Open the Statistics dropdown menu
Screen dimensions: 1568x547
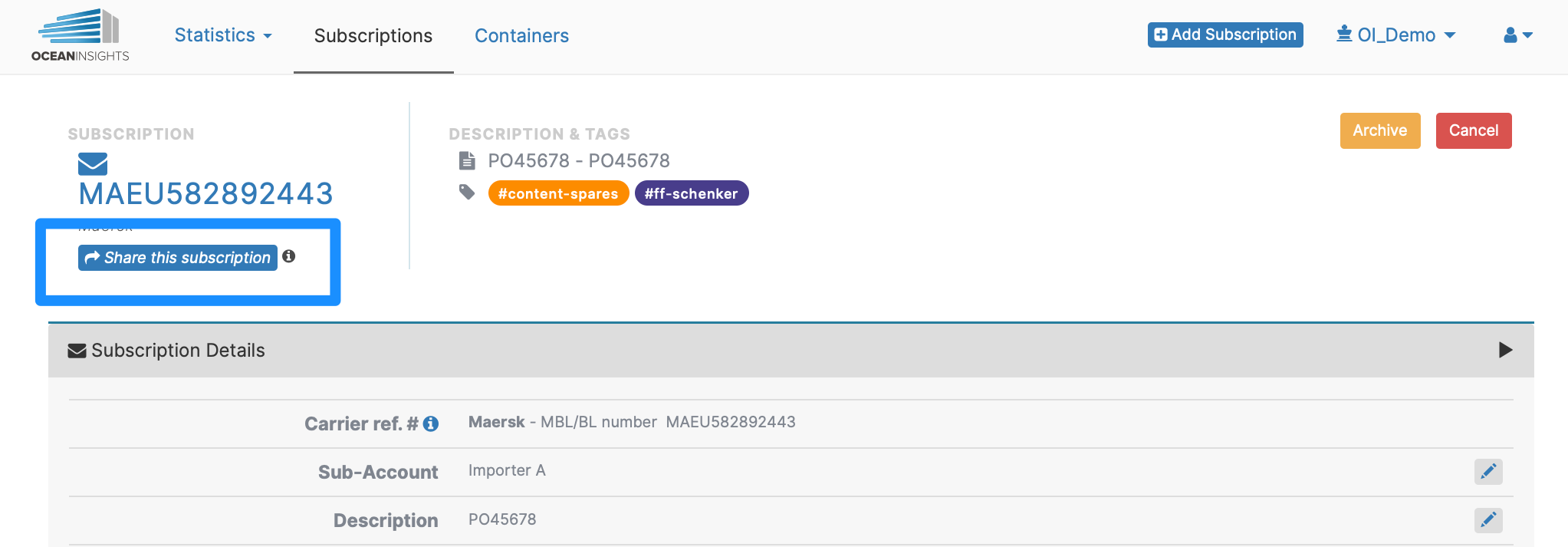click(223, 35)
